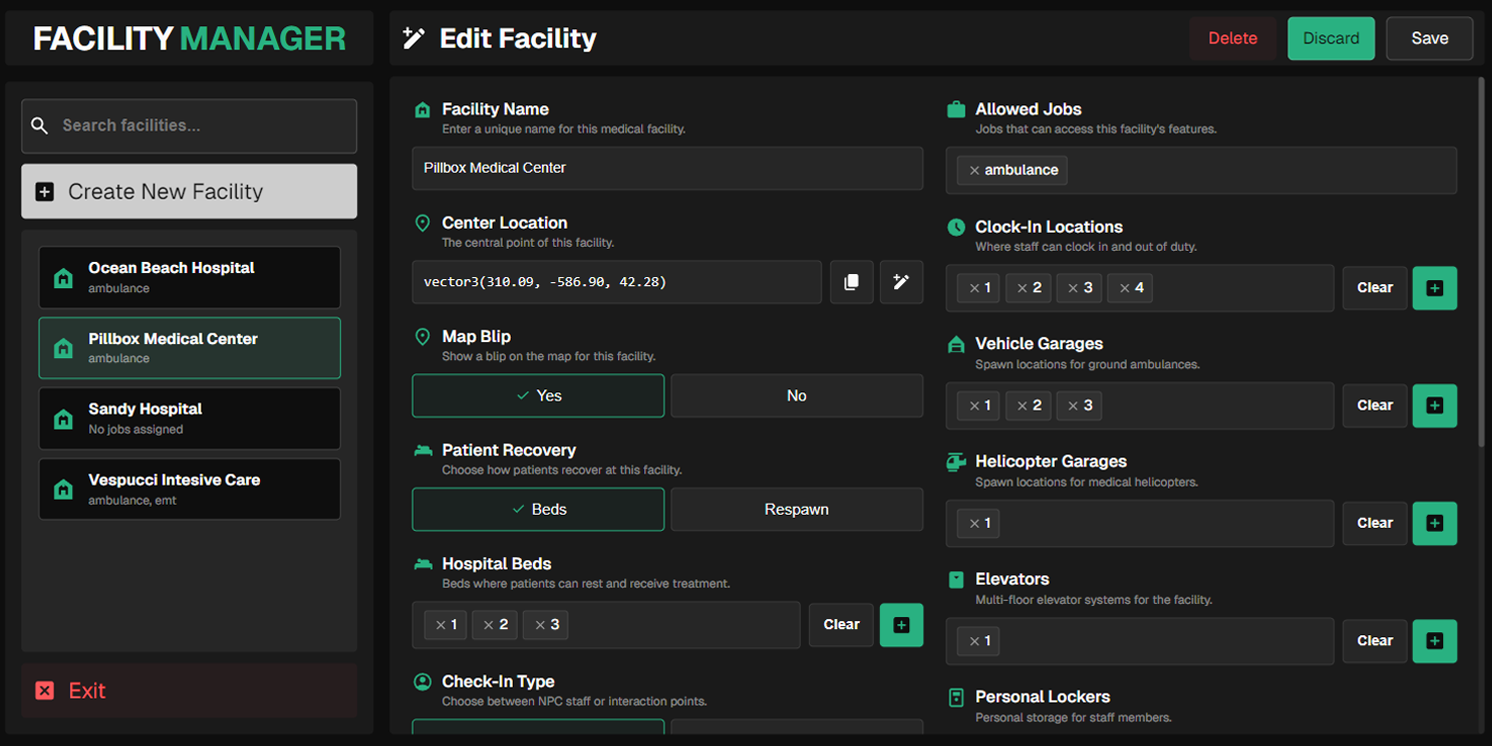Click the red X icon next to Exit
This screenshot has width=1492, height=746.
(45, 690)
